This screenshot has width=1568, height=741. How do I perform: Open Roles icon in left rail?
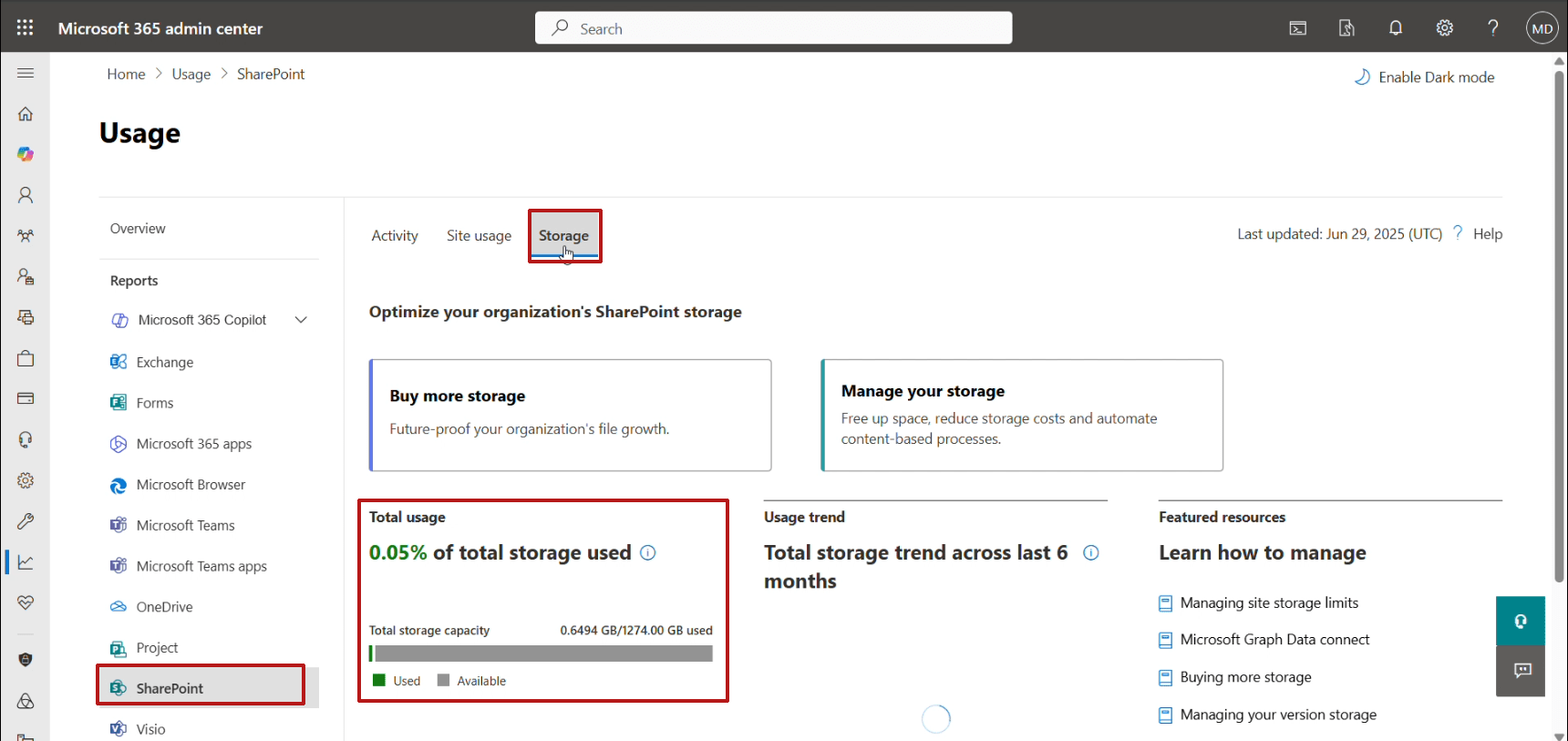click(26, 276)
